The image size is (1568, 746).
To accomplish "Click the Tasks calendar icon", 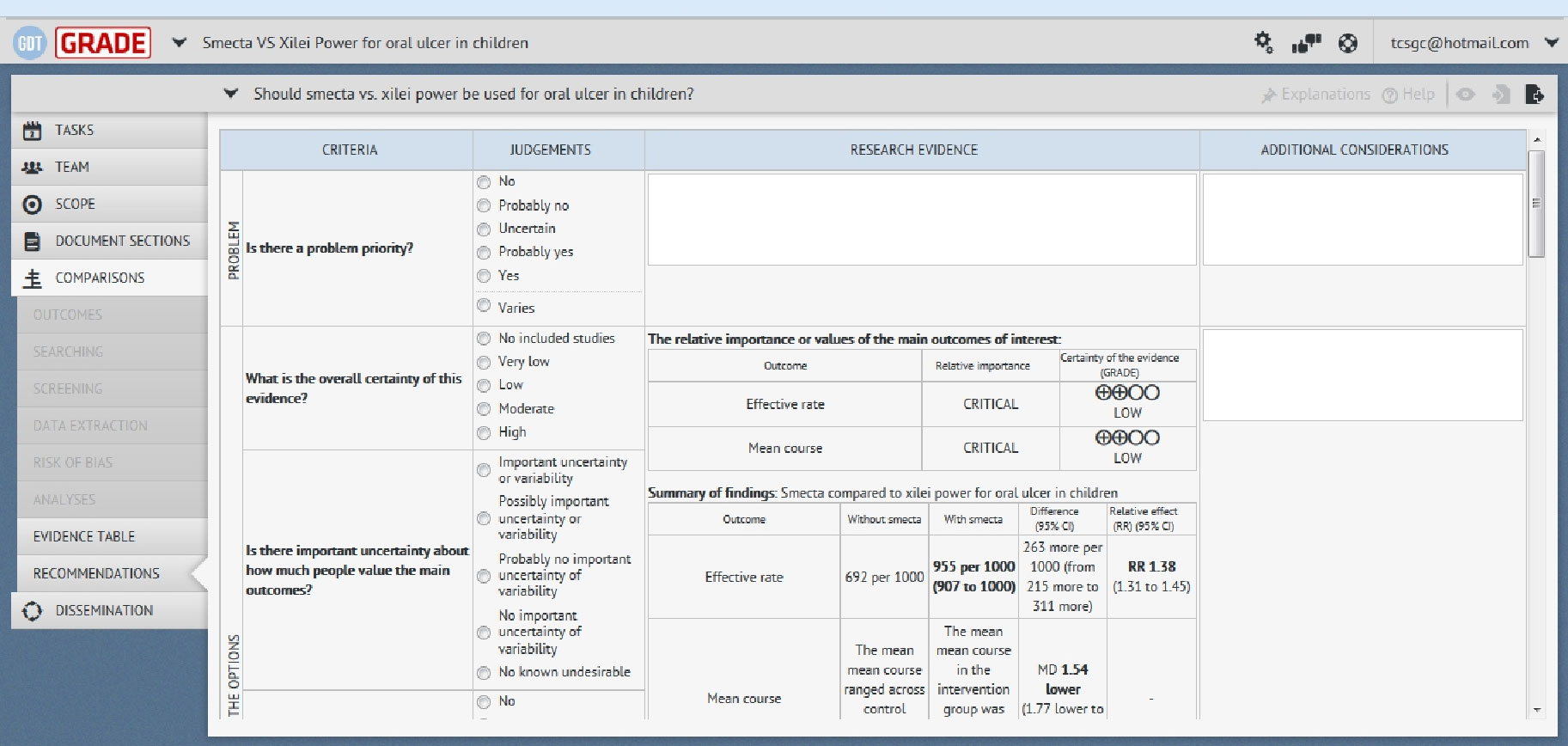I will (32, 131).
